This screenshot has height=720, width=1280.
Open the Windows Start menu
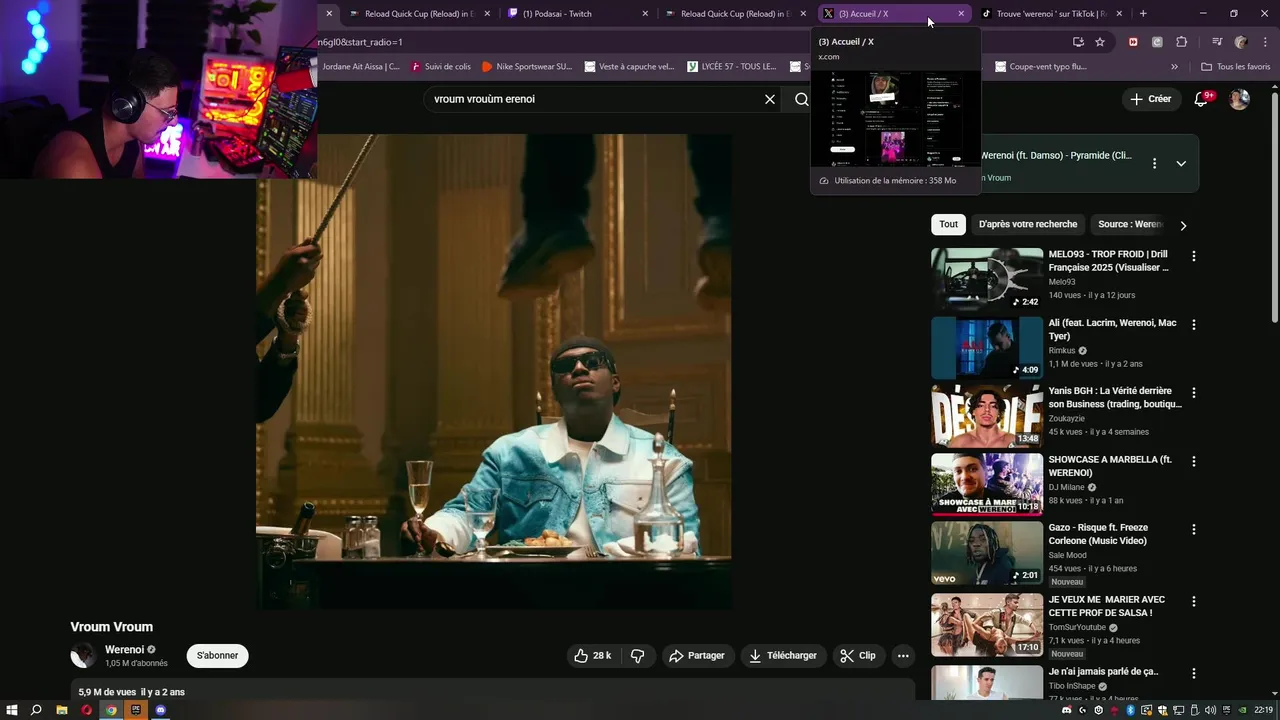point(12,710)
